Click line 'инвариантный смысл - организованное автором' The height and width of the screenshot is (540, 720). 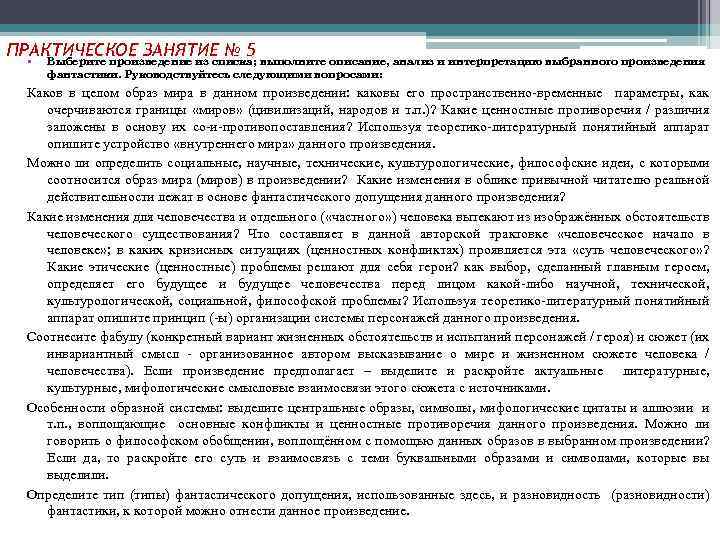coord(378,354)
